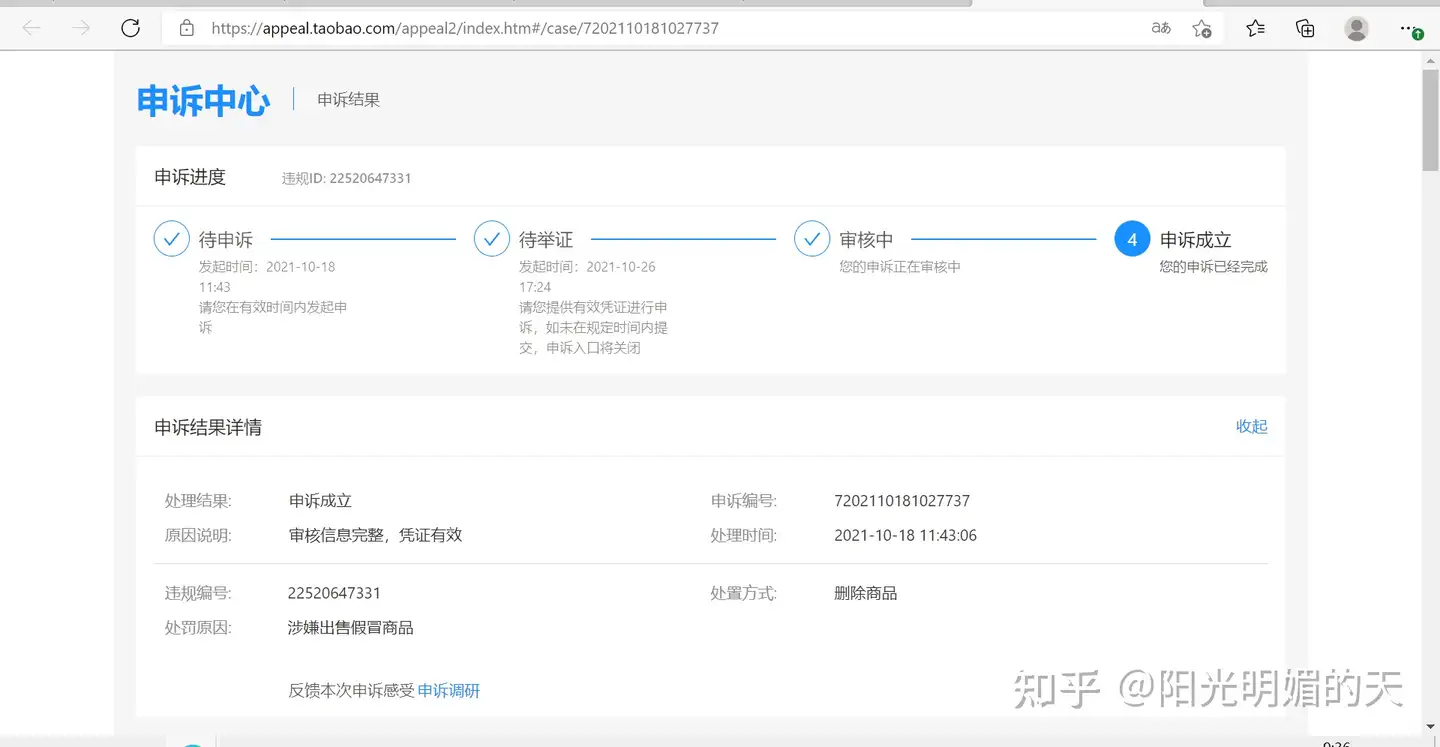Screen dimensions: 1440x747
Task: Click the 待申诉 step checkmark circle
Action: [x=172, y=239]
